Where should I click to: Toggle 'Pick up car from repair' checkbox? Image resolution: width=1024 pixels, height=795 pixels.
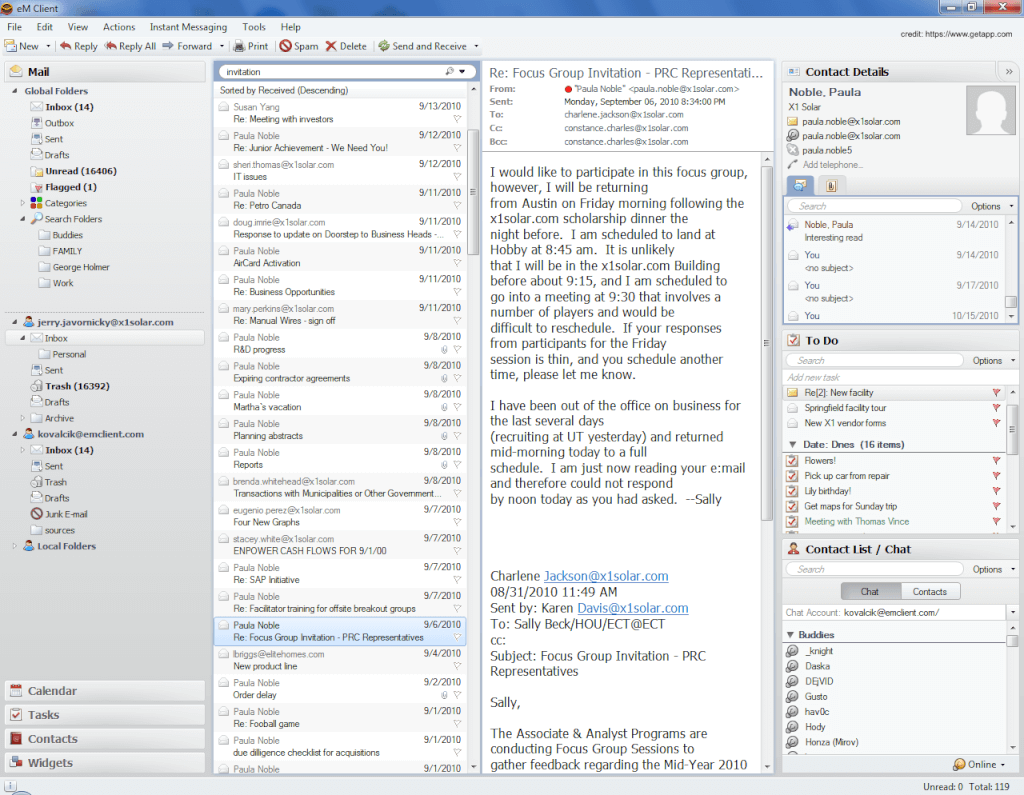792,476
